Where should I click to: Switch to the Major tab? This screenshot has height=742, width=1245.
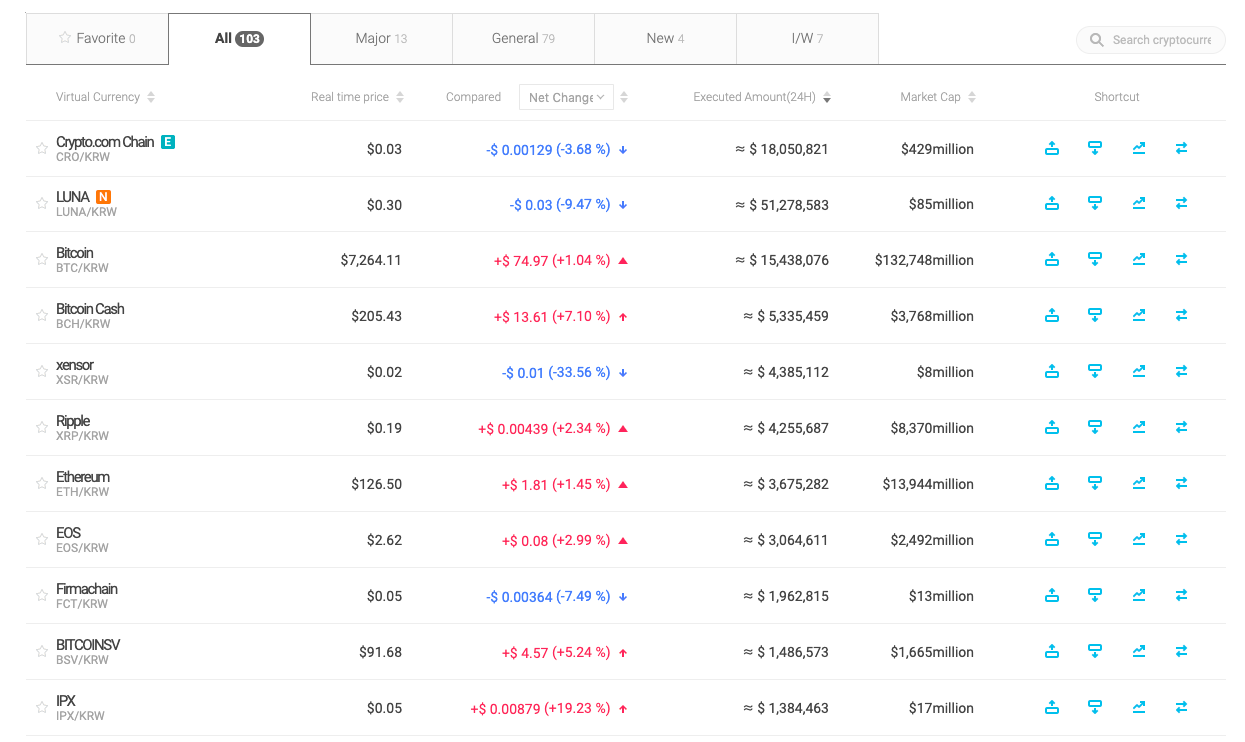pyautogui.click(x=381, y=39)
